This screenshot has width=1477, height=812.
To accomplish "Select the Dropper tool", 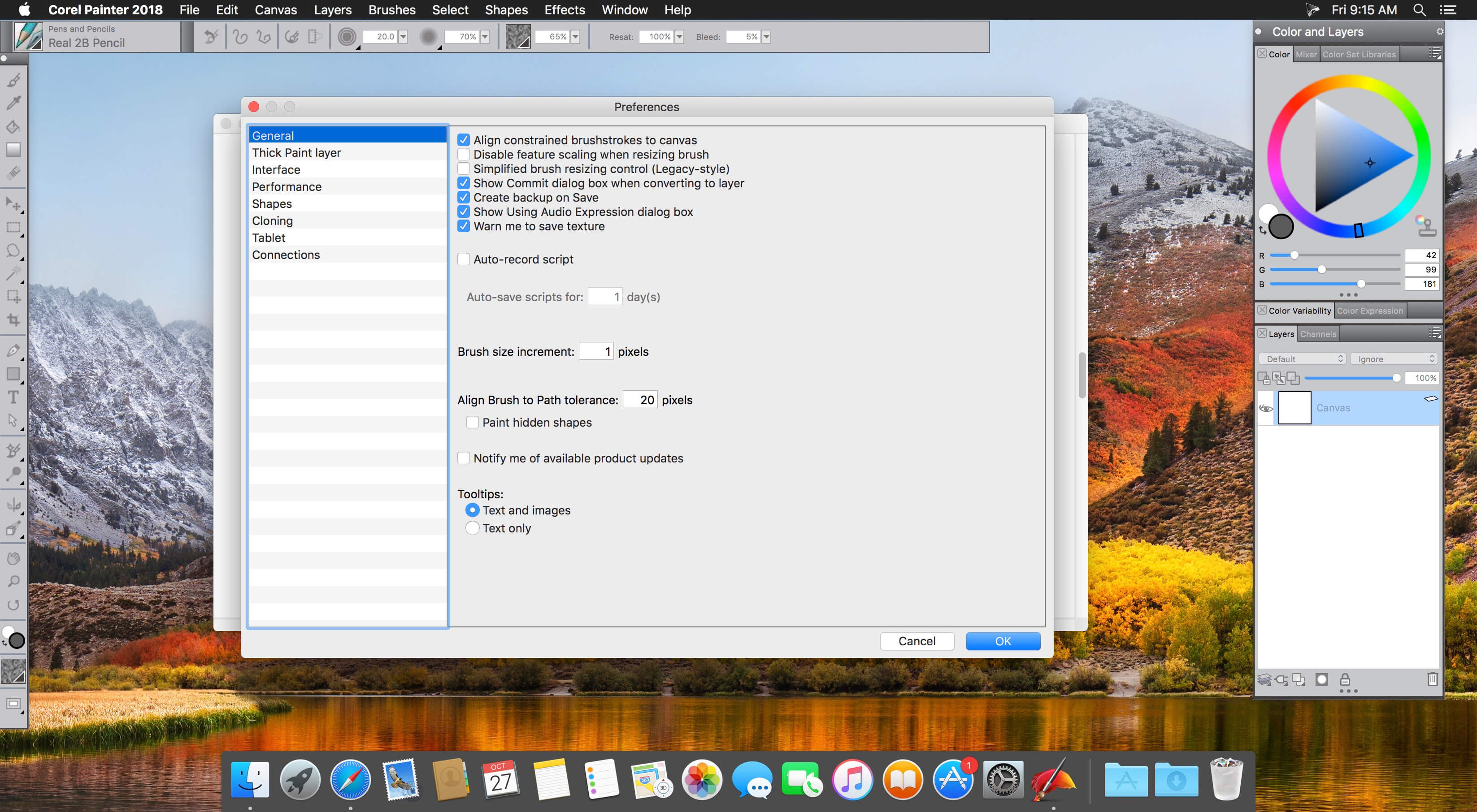I will tap(13, 103).
